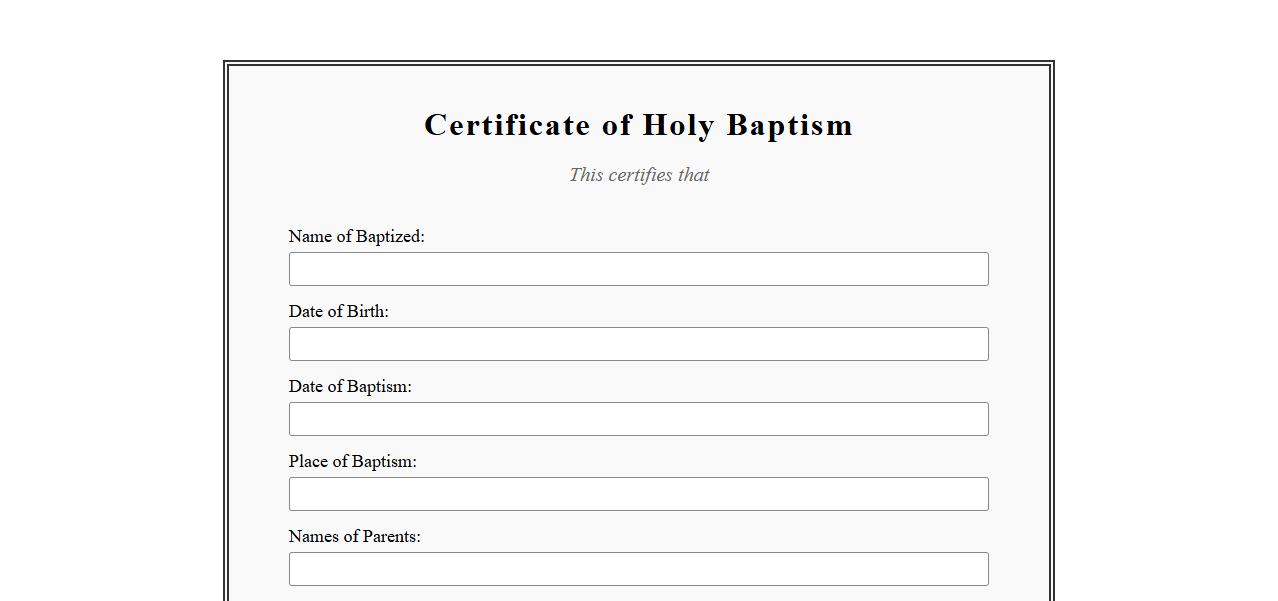Click the Name of Baptized input field
This screenshot has height=601, width=1278.
638,269
